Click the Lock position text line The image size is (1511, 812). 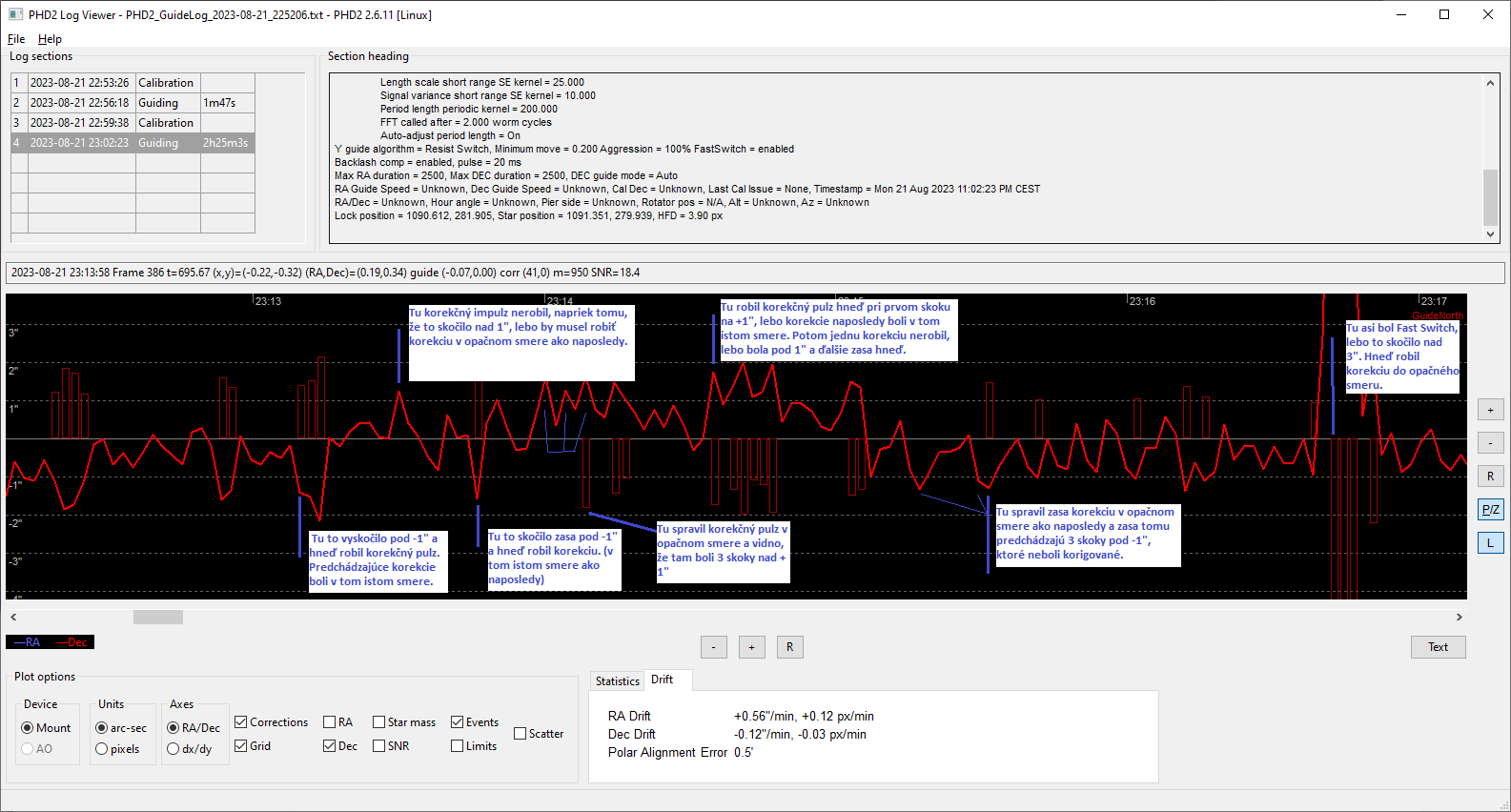click(x=528, y=216)
